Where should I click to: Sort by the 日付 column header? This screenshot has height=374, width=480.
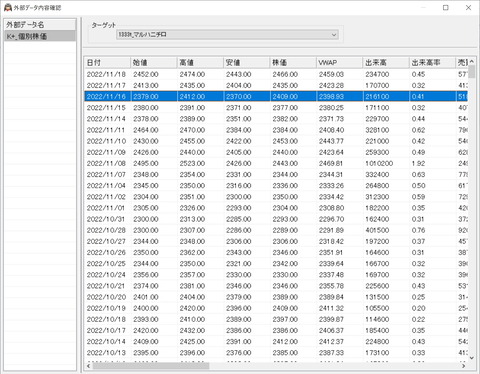point(107,62)
